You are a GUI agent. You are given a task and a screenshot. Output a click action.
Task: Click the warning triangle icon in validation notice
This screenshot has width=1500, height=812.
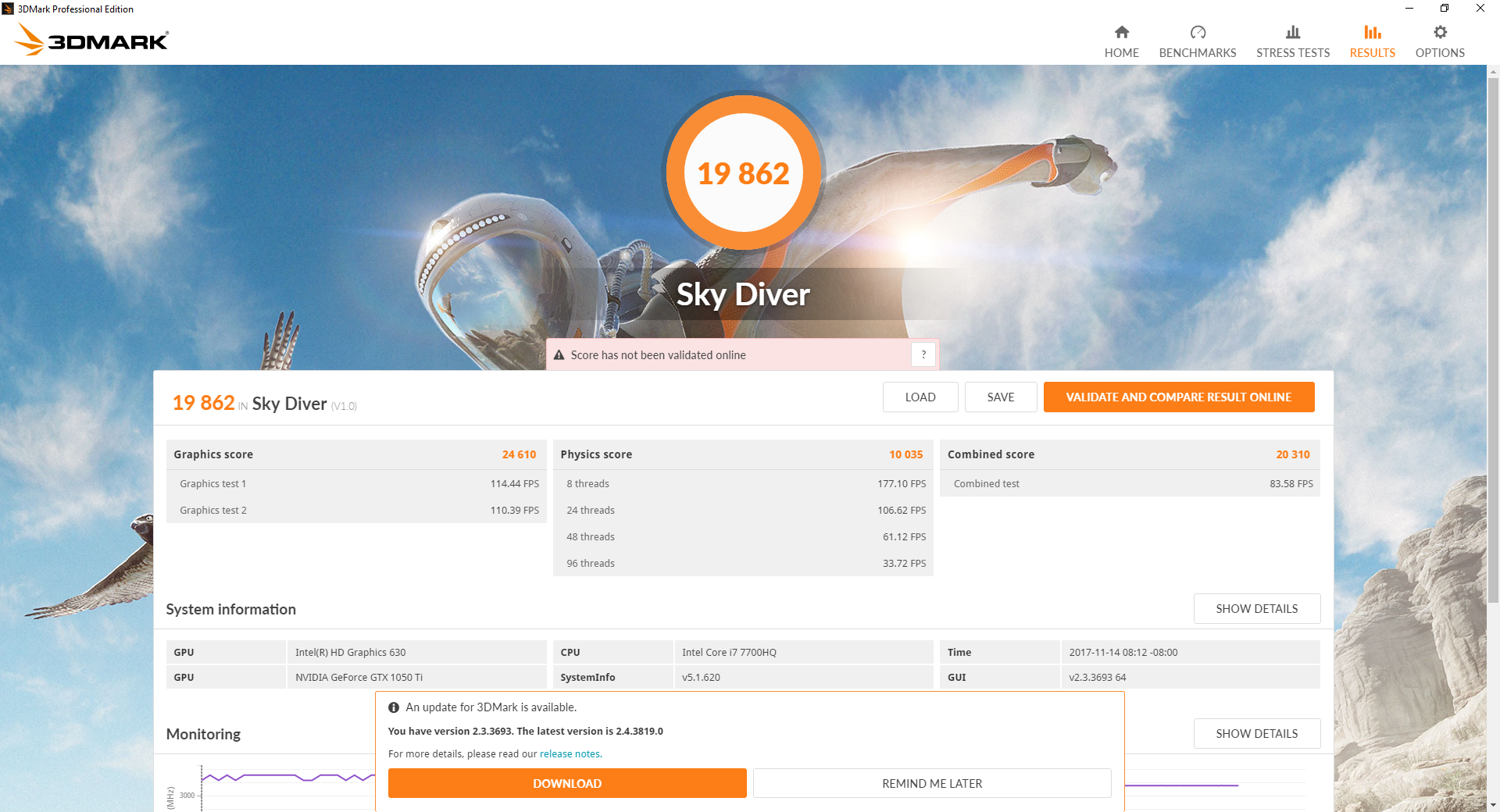tap(559, 355)
